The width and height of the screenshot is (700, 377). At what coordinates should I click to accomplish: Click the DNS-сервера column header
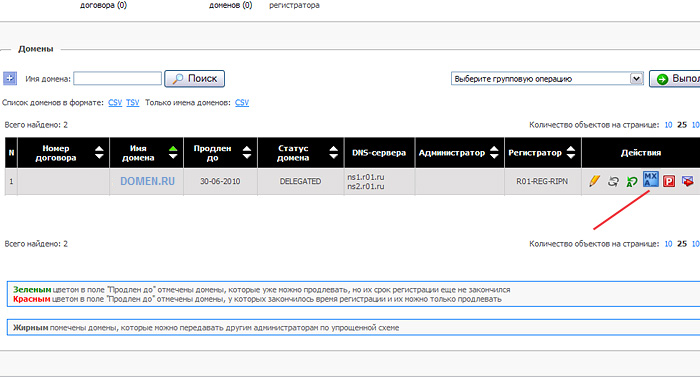pos(379,153)
